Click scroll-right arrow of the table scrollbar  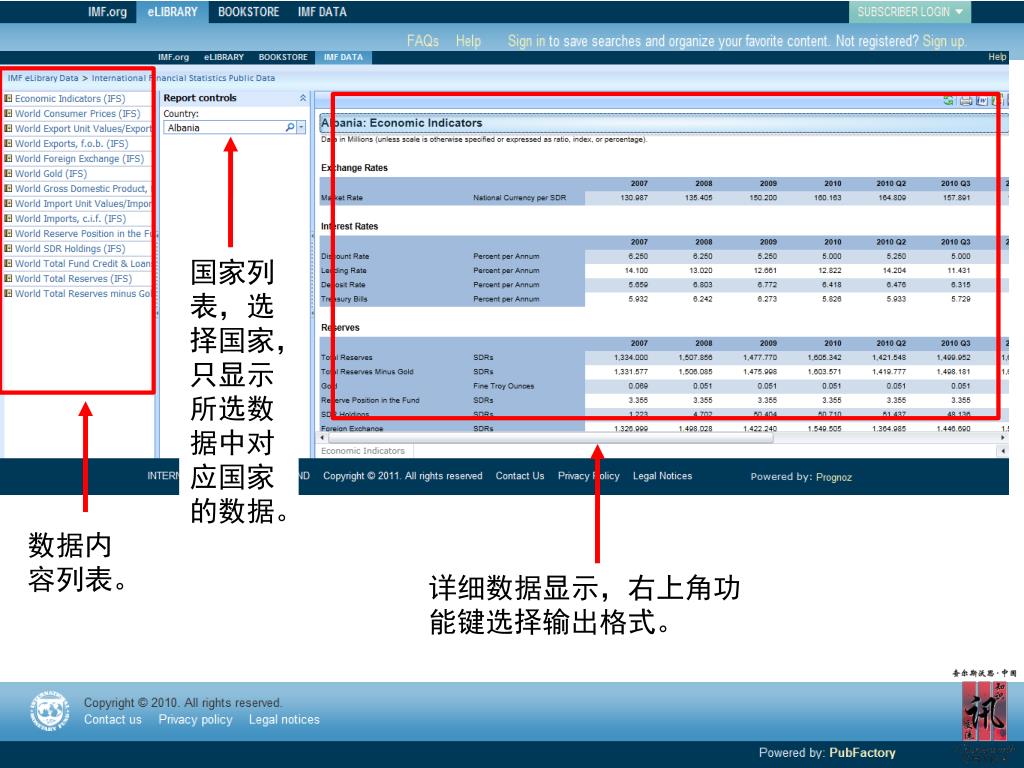[x=1003, y=438]
